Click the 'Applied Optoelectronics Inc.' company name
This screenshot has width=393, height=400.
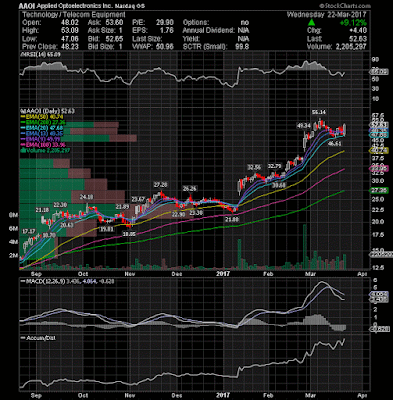(76, 6)
